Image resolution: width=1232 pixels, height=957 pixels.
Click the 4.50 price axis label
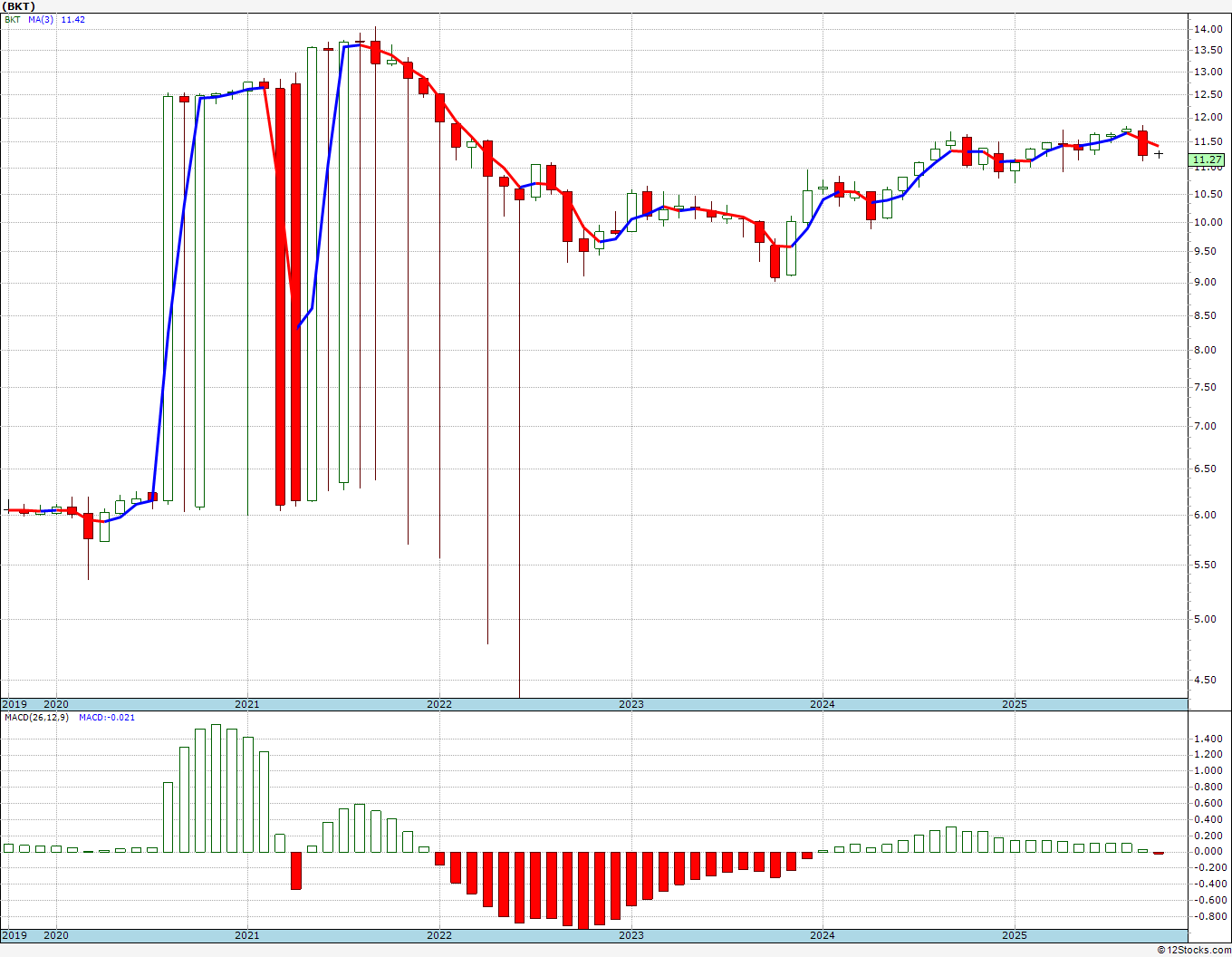tap(1207, 681)
